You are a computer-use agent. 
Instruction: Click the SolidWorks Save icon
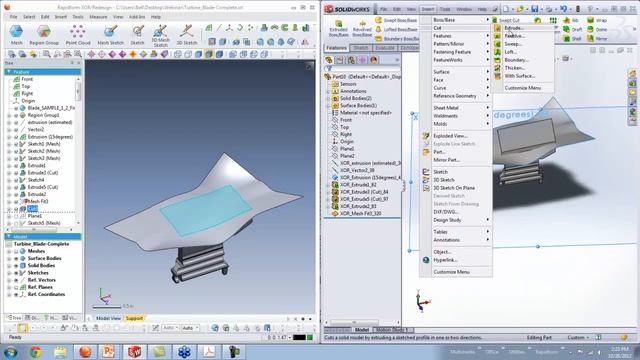point(534,9)
